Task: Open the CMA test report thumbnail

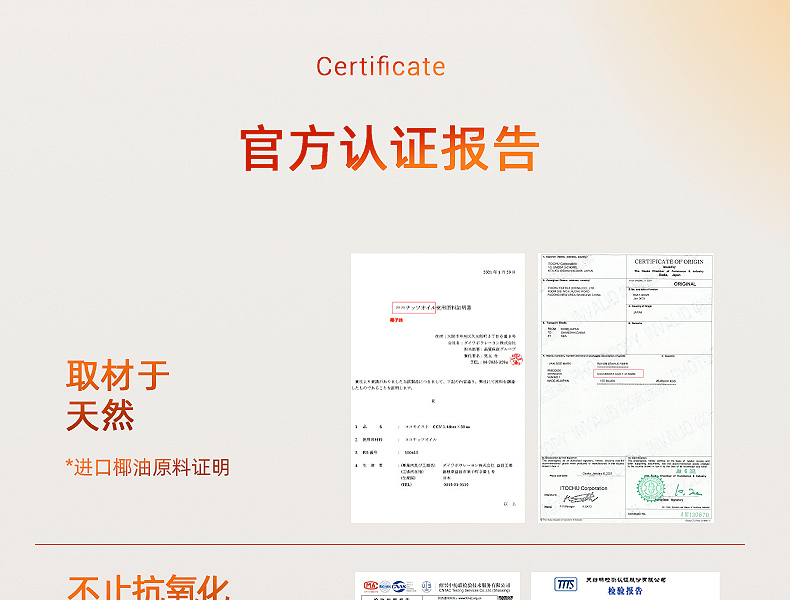Action: pyautogui.click(x=437, y=586)
